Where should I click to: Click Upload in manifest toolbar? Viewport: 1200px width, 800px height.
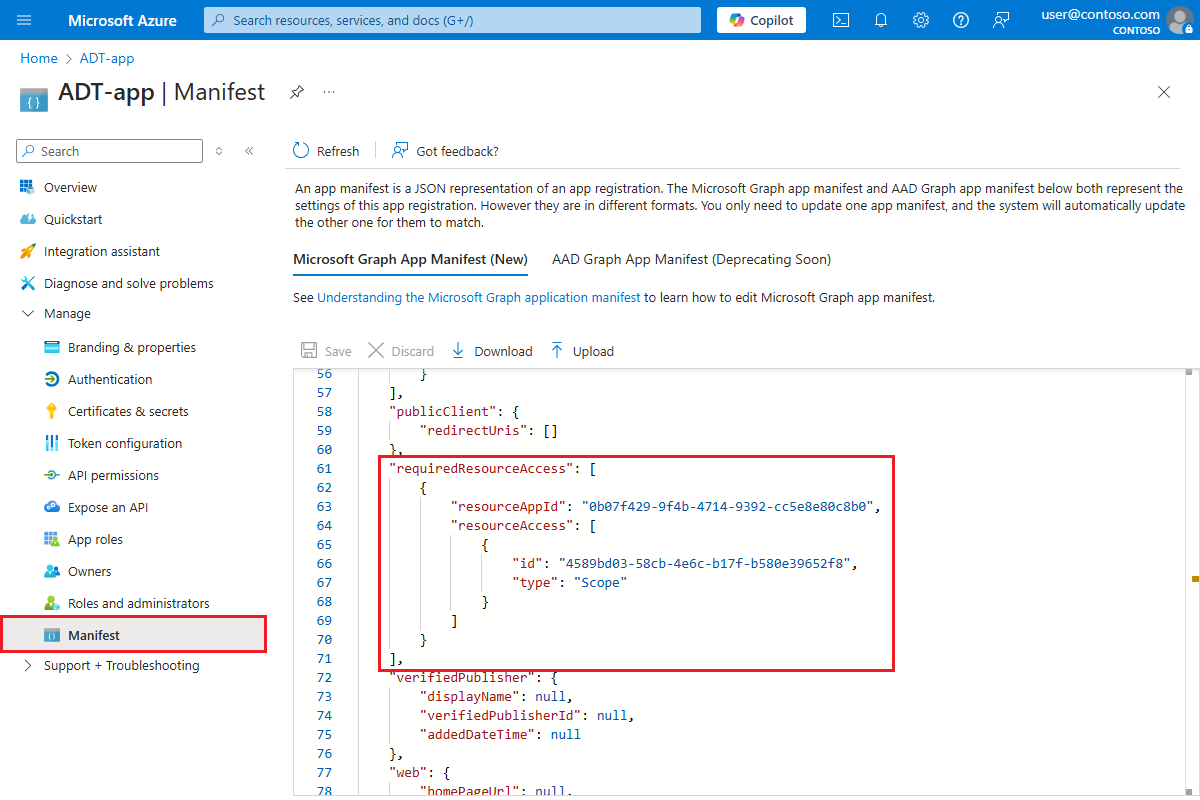tap(582, 351)
